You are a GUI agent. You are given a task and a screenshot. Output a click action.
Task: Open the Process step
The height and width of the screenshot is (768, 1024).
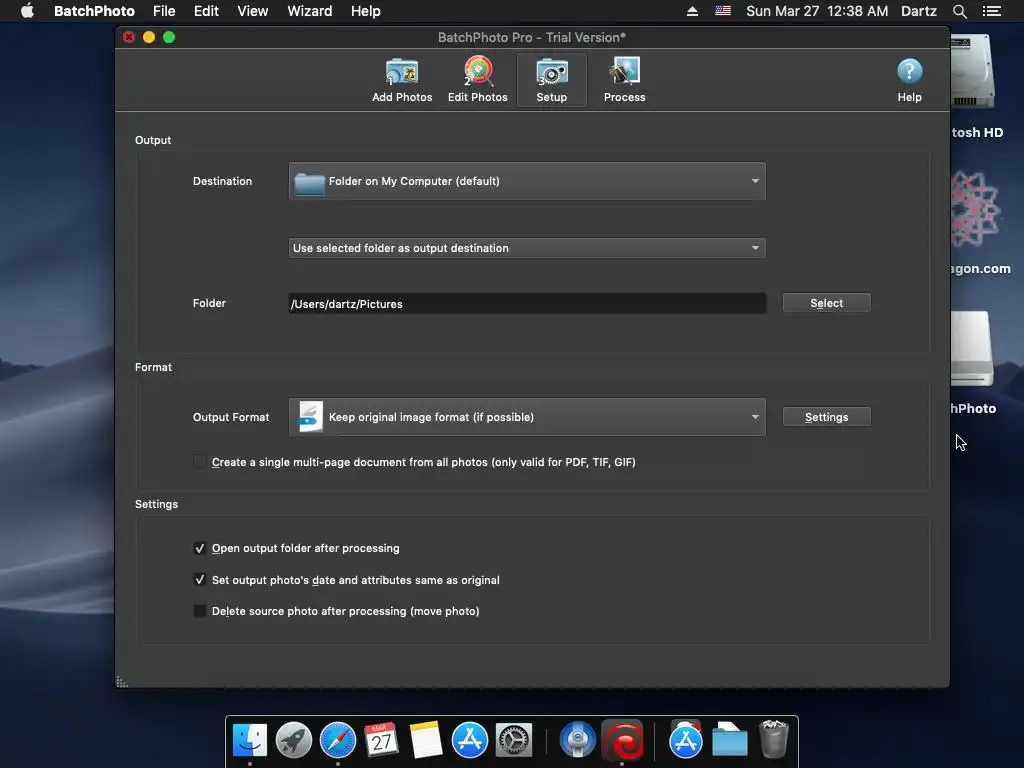[624, 80]
